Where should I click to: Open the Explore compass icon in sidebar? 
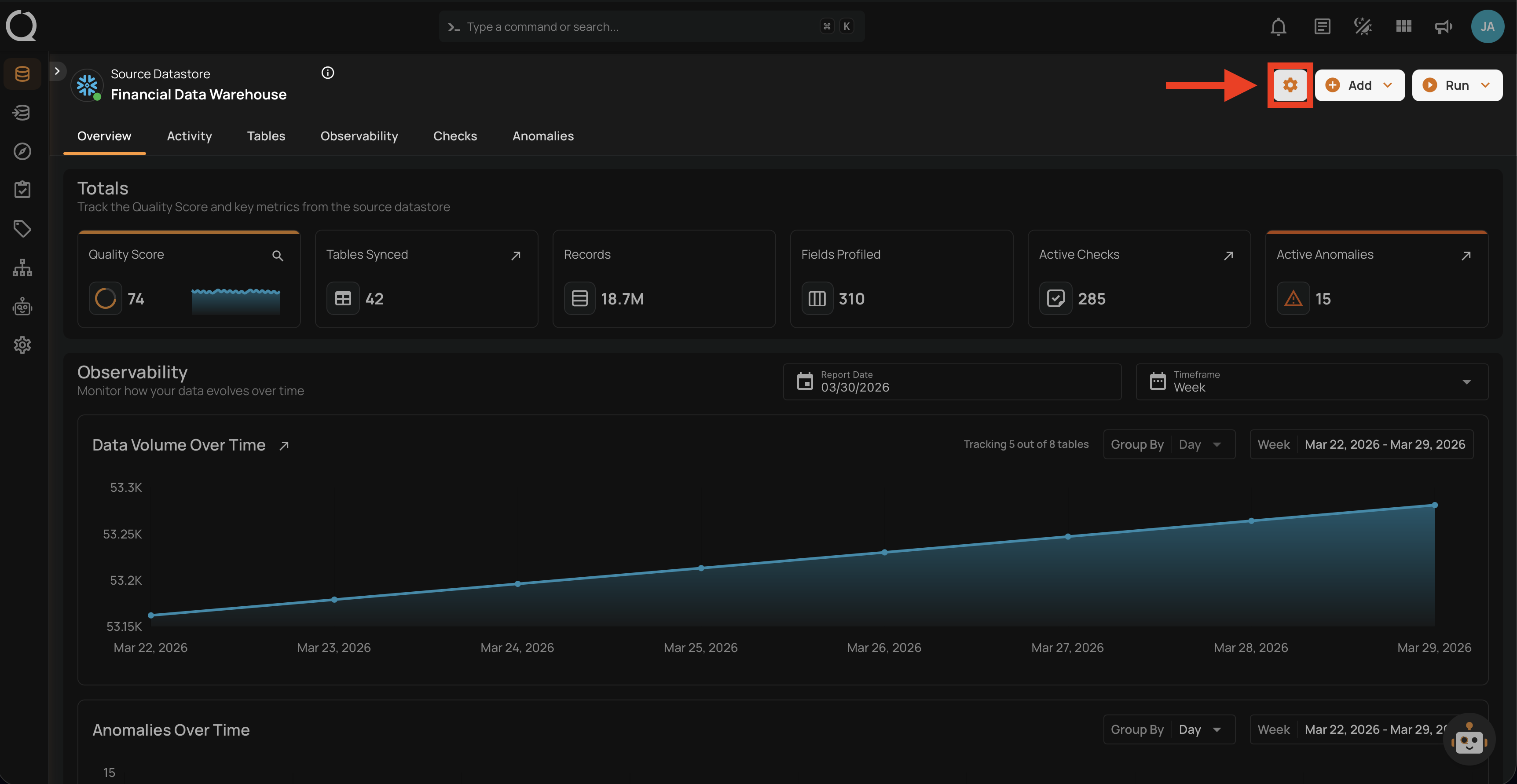(x=22, y=151)
